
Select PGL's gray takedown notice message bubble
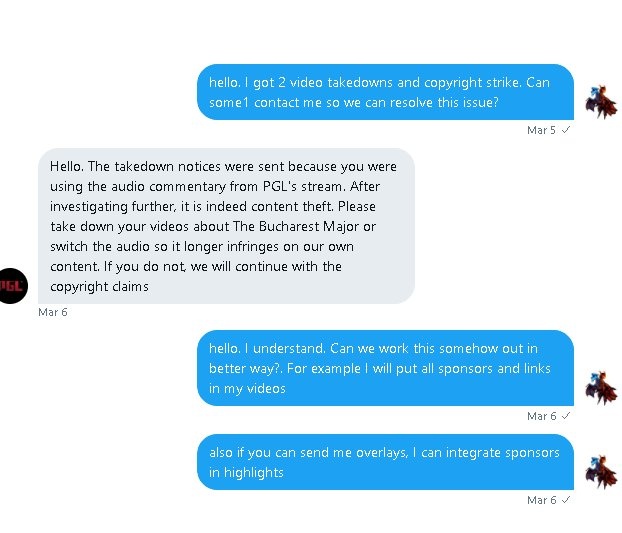[x=226, y=225]
